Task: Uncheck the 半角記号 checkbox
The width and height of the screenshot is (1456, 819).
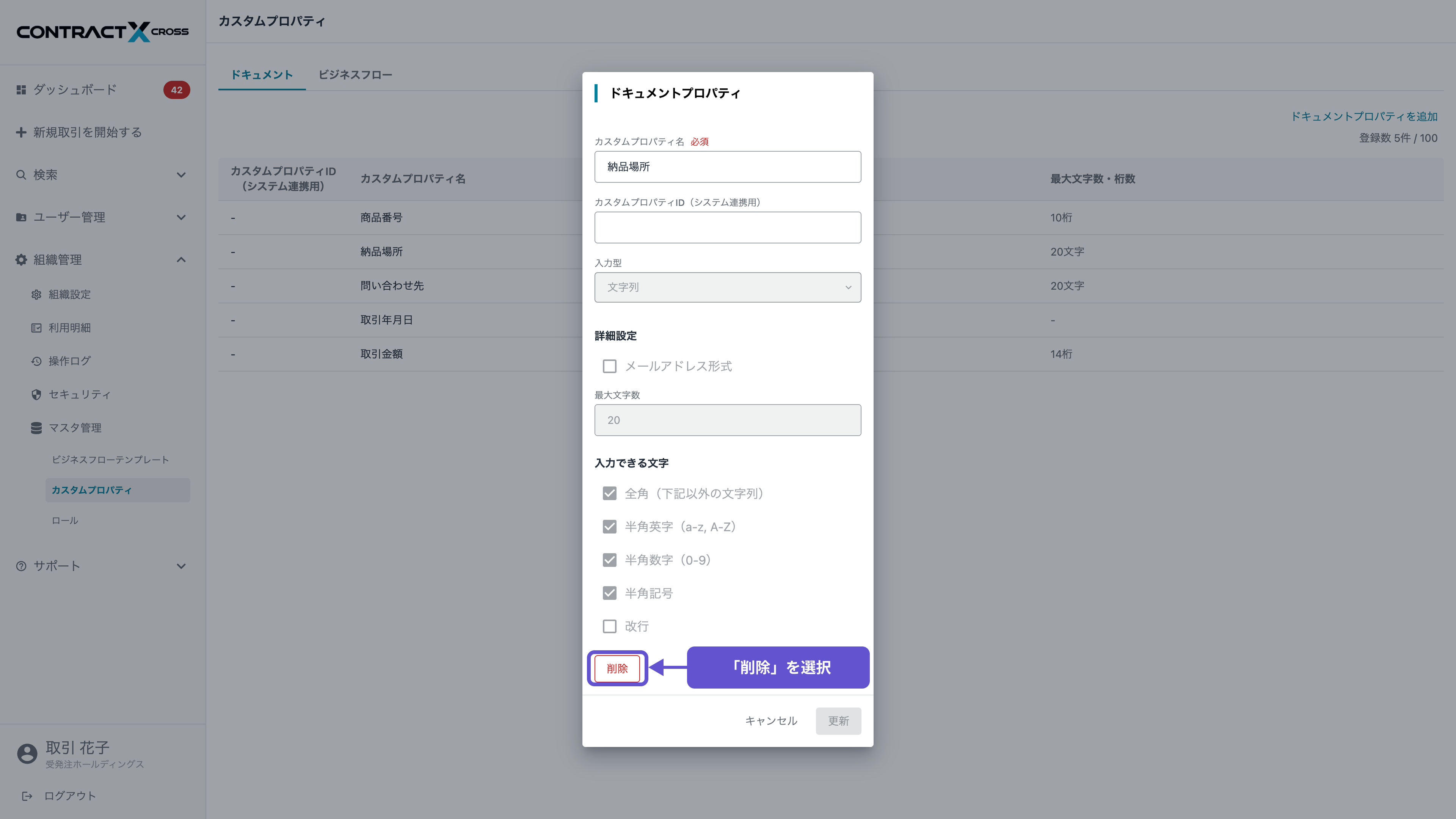Action: tap(609, 593)
